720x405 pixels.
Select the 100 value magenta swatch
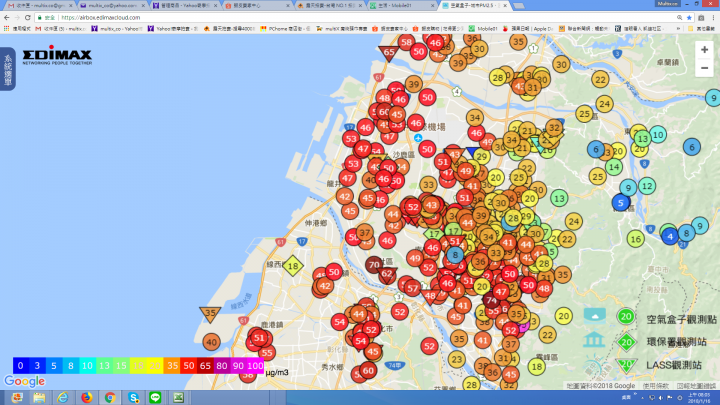click(x=255, y=366)
